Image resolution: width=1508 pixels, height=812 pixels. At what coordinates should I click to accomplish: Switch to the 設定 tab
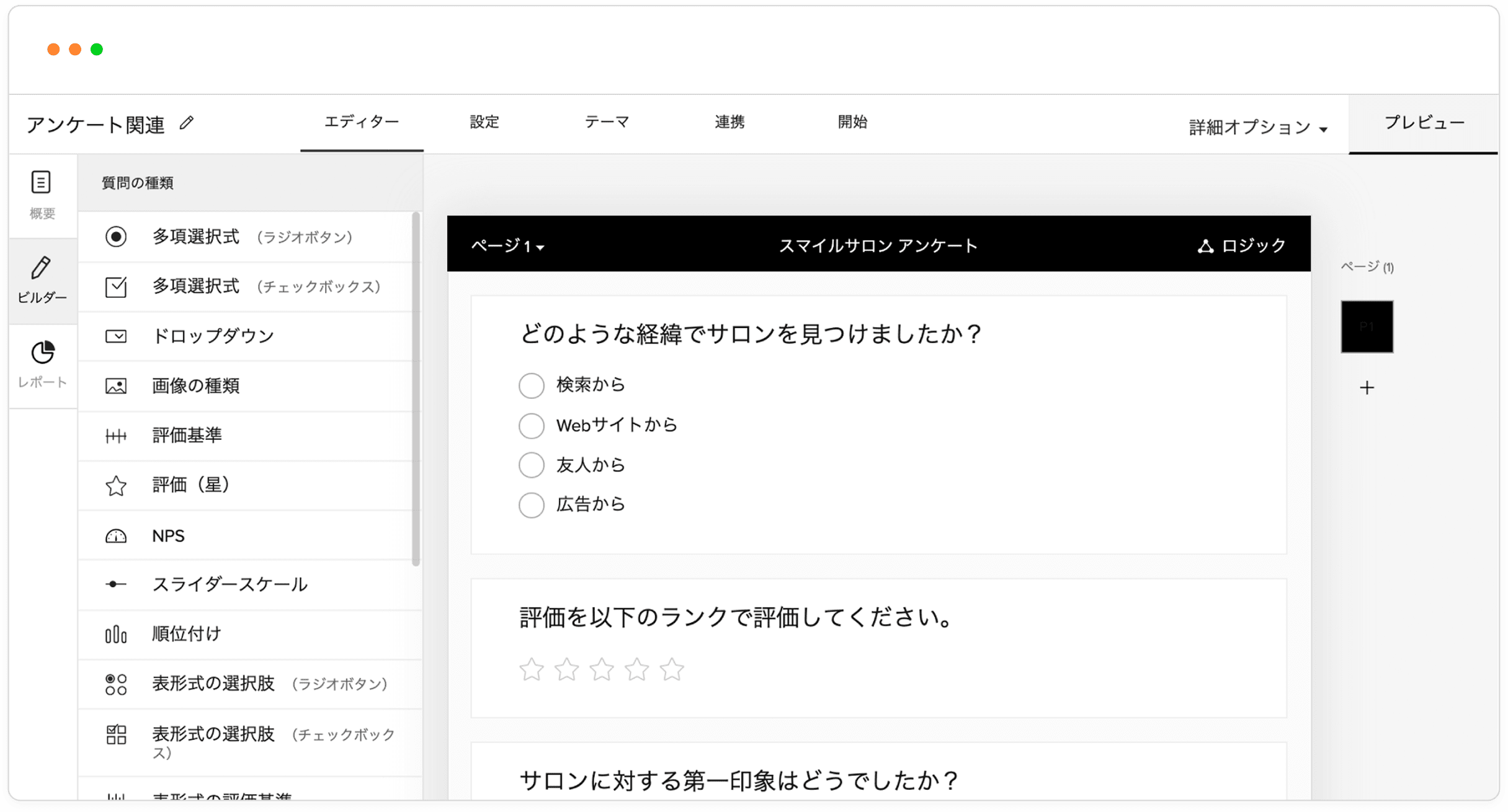click(484, 122)
